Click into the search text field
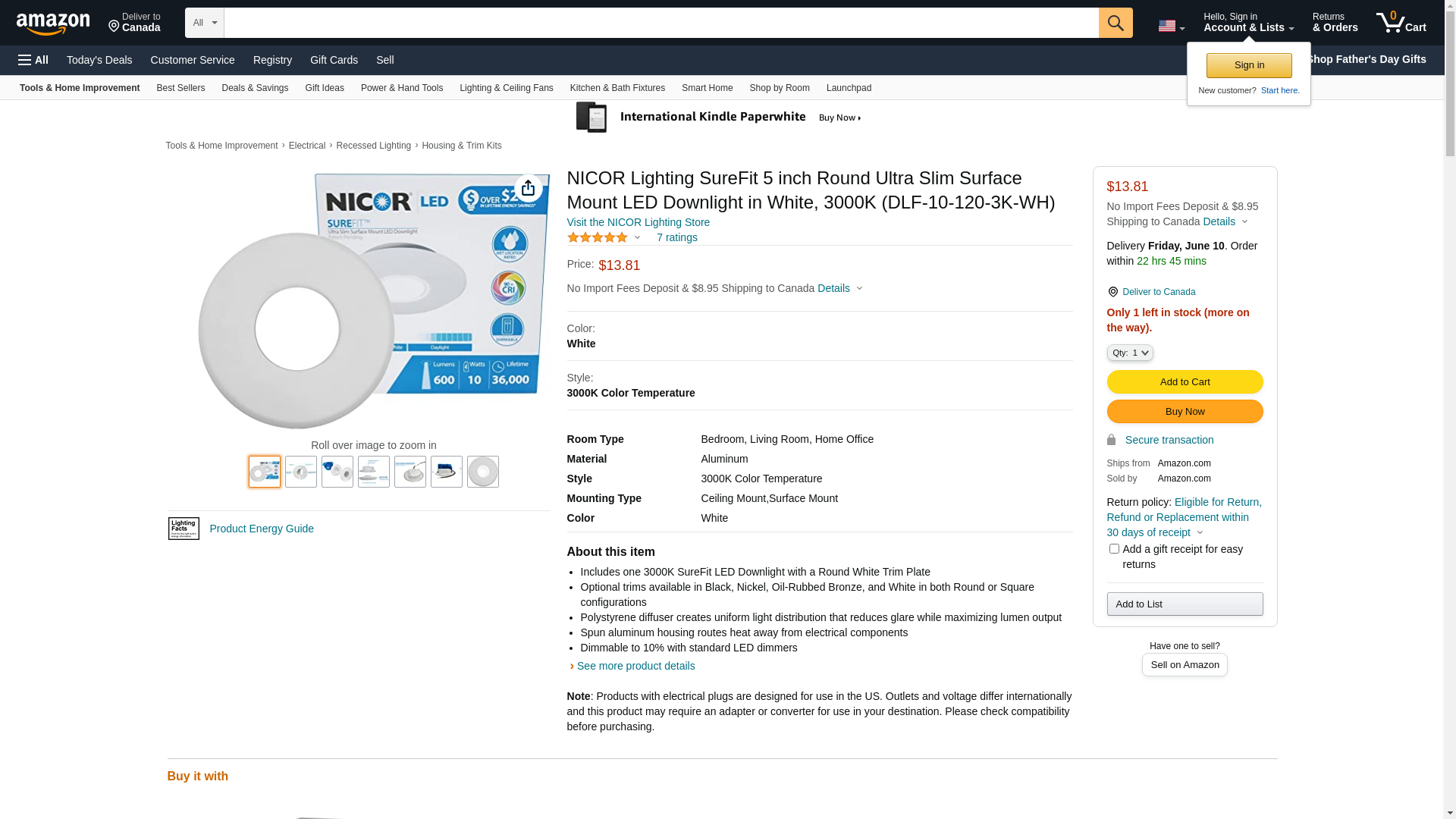1456x819 pixels. 660,23
